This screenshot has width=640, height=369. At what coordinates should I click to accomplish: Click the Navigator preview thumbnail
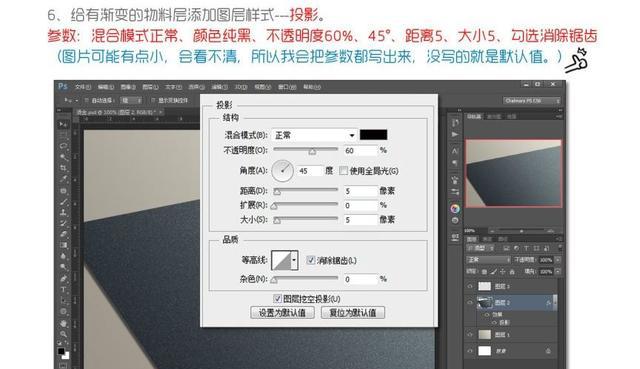(514, 173)
